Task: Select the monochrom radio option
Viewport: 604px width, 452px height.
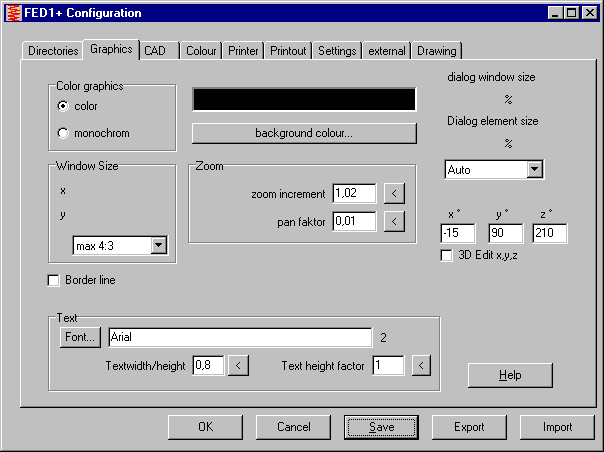Action: click(64, 133)
